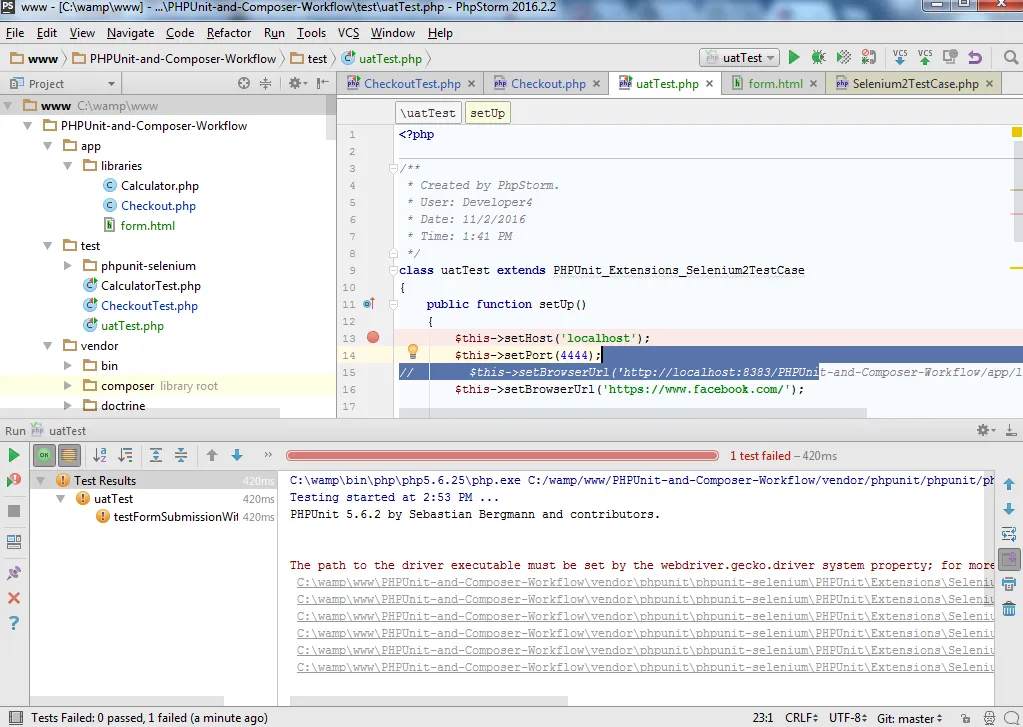1023x727 pixels.
Task: Click the Debug uatTest bug icon
Action: pyautogui.click(x=819, y=58)
